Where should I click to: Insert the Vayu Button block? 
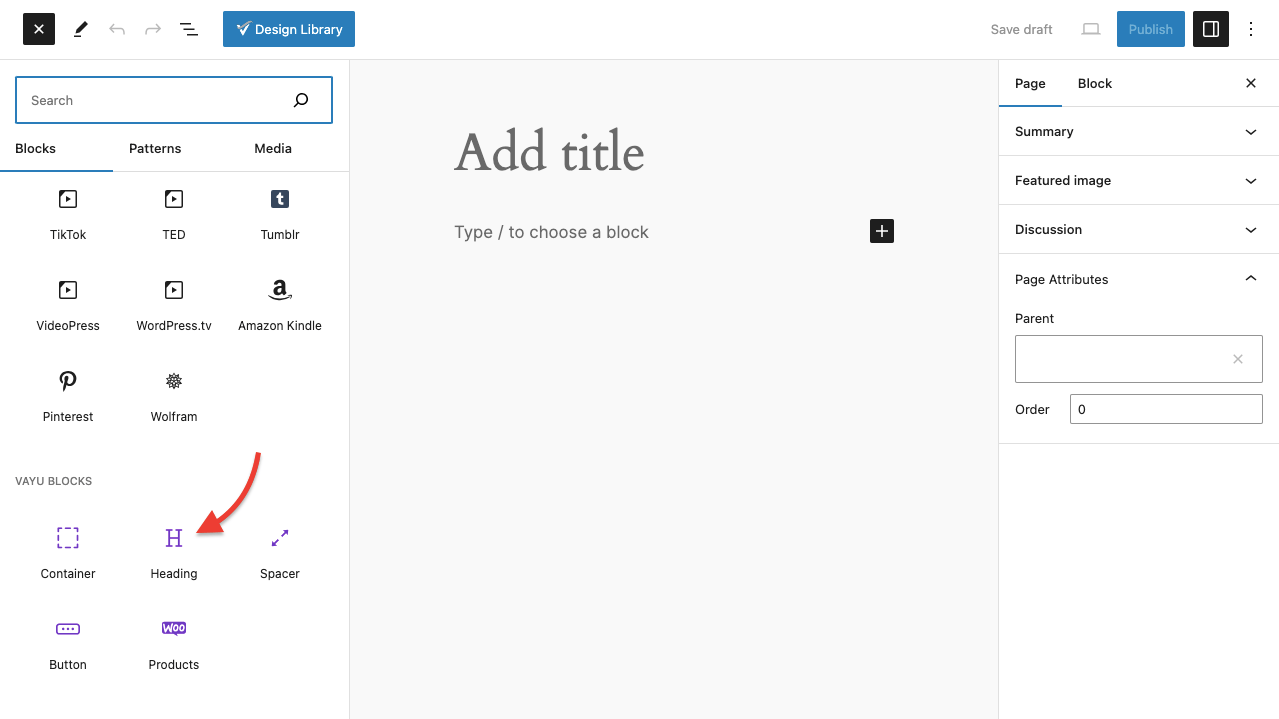pyautogui.click(x=68, y=642)
